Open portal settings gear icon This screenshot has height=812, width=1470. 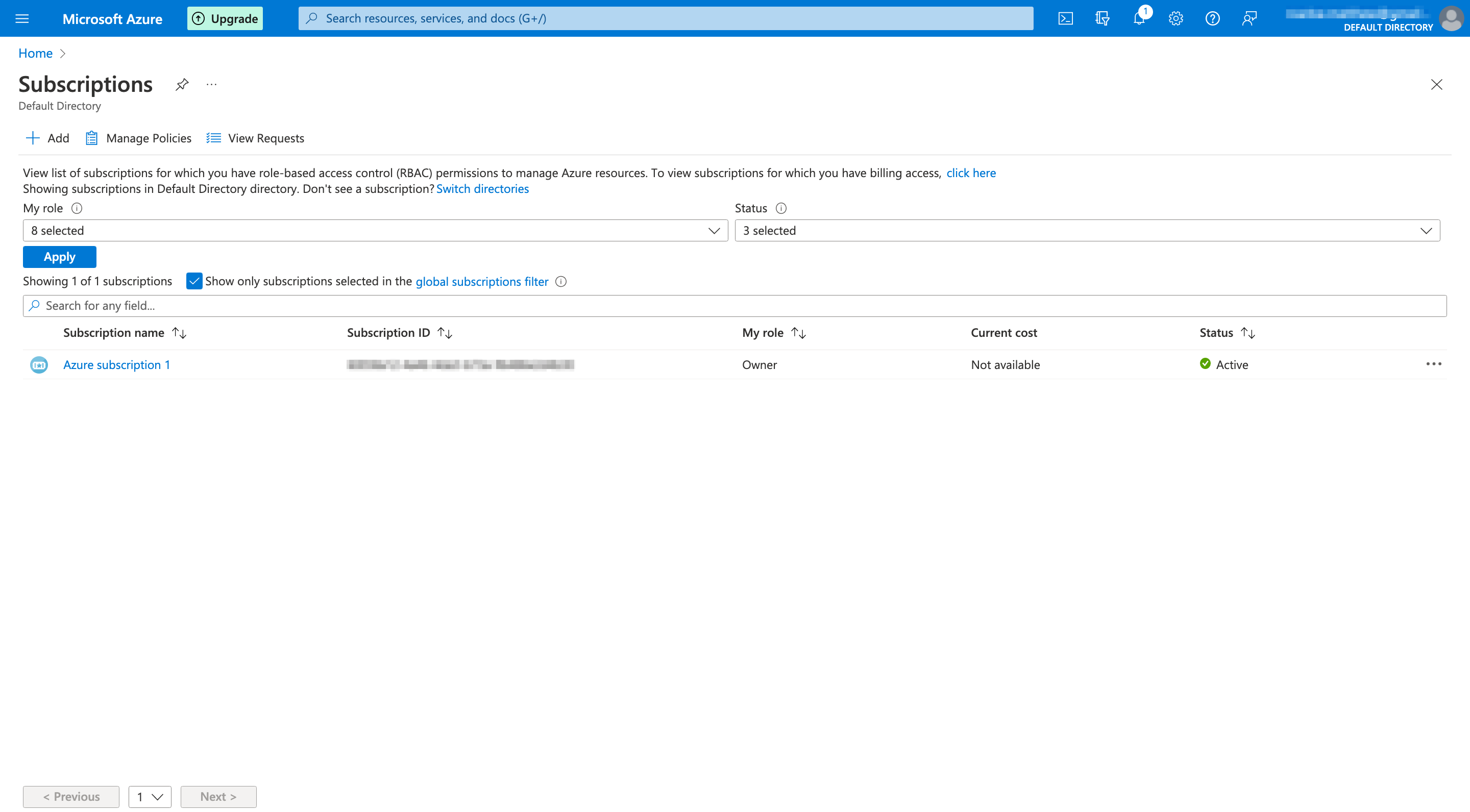pos(1175,18)
